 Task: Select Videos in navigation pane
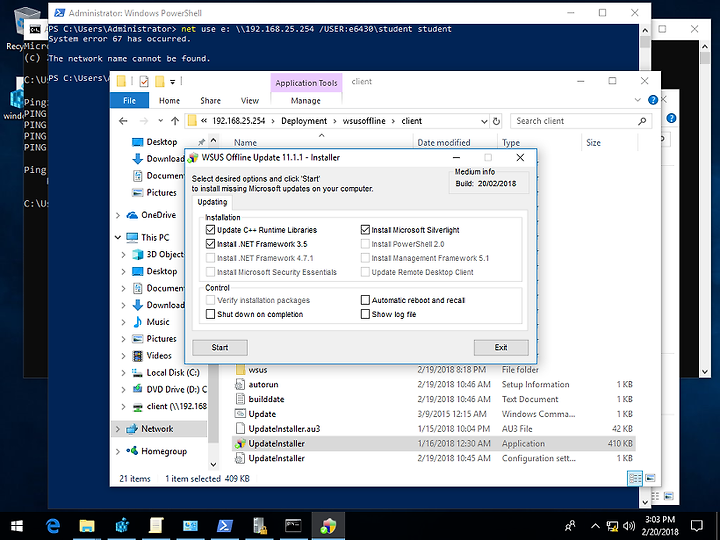[x=158, y=356]
